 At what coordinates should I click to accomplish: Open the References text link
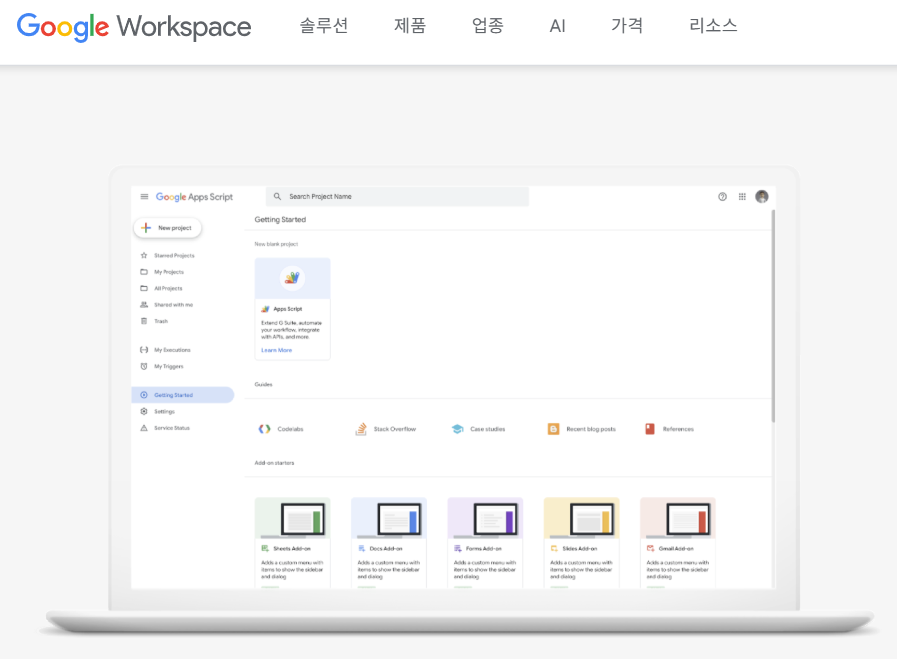(678, 429)
